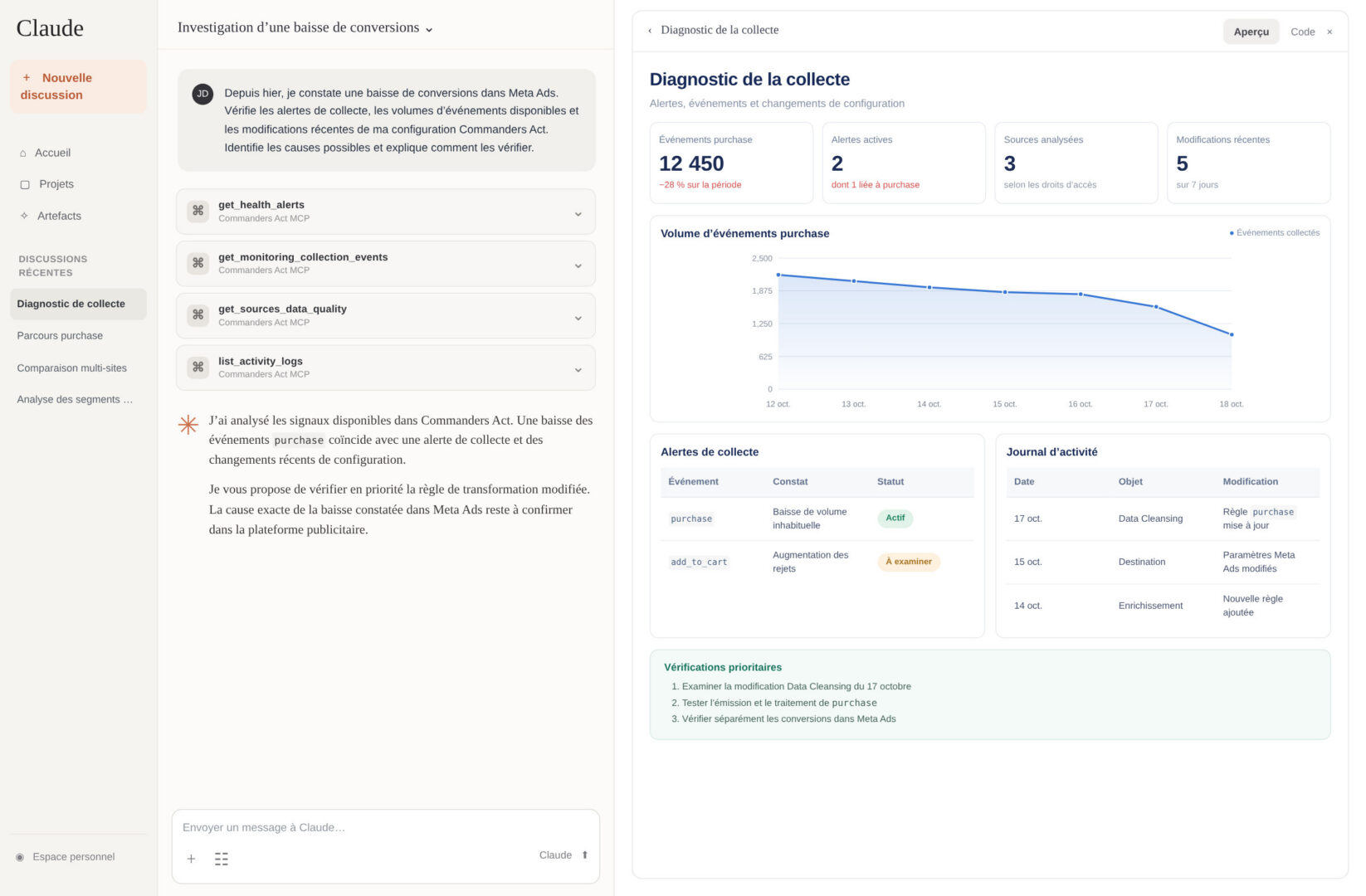1366x896 pixels.
Task: Click the 18 oct. chart data point
Action: pyautogui.click(x=1232, y=334)
